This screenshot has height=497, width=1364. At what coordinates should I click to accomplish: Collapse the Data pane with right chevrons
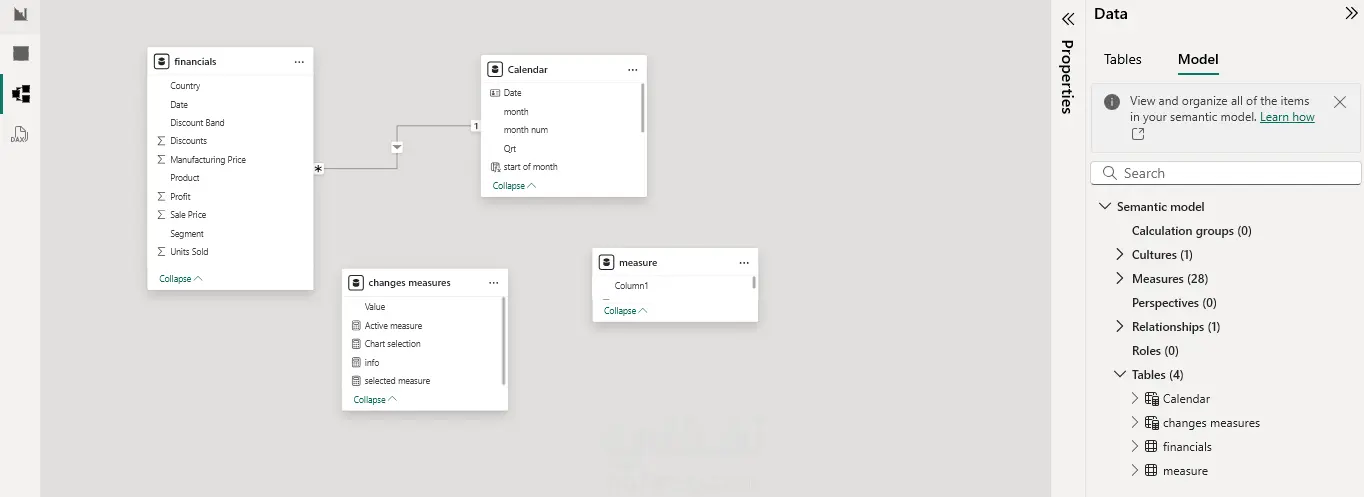(x=1352, y=14)
